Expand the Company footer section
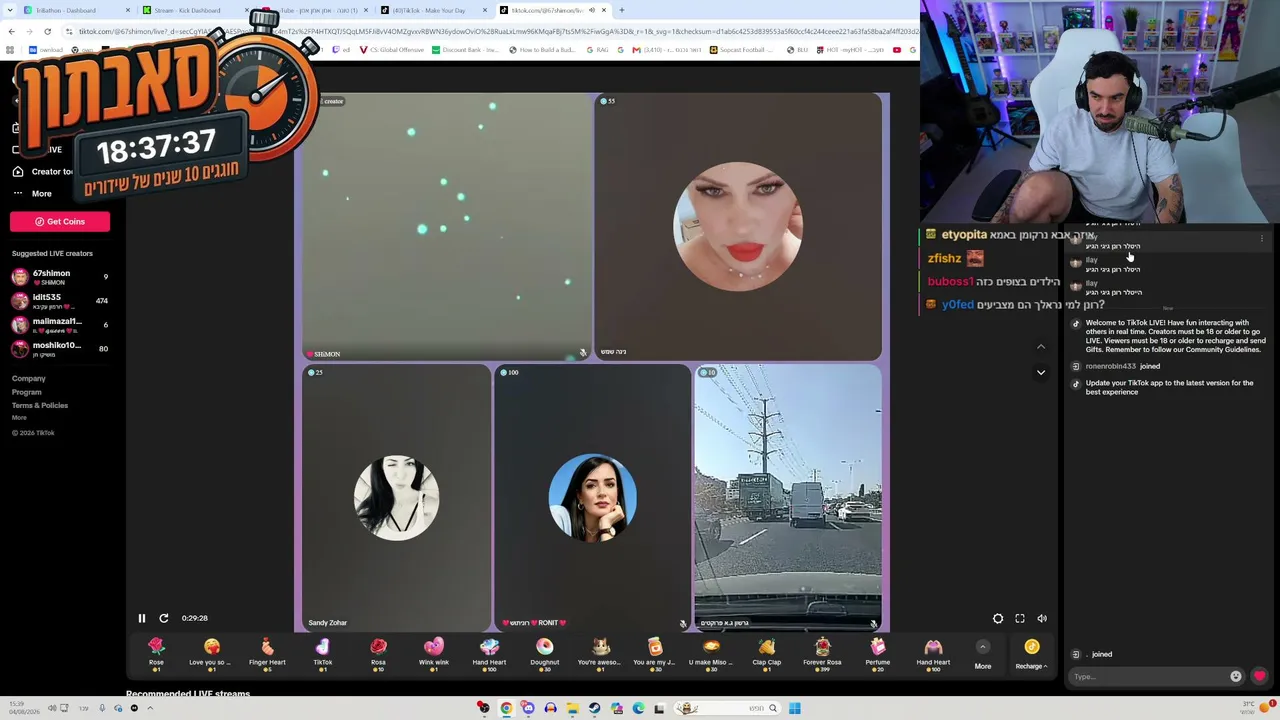1280x720 pixels. pos(29,379)
